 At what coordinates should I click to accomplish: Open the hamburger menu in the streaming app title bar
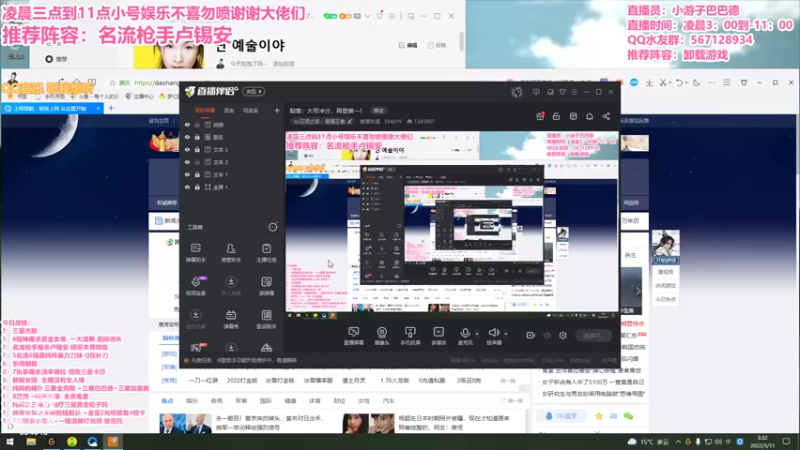(x=574, y=92)
